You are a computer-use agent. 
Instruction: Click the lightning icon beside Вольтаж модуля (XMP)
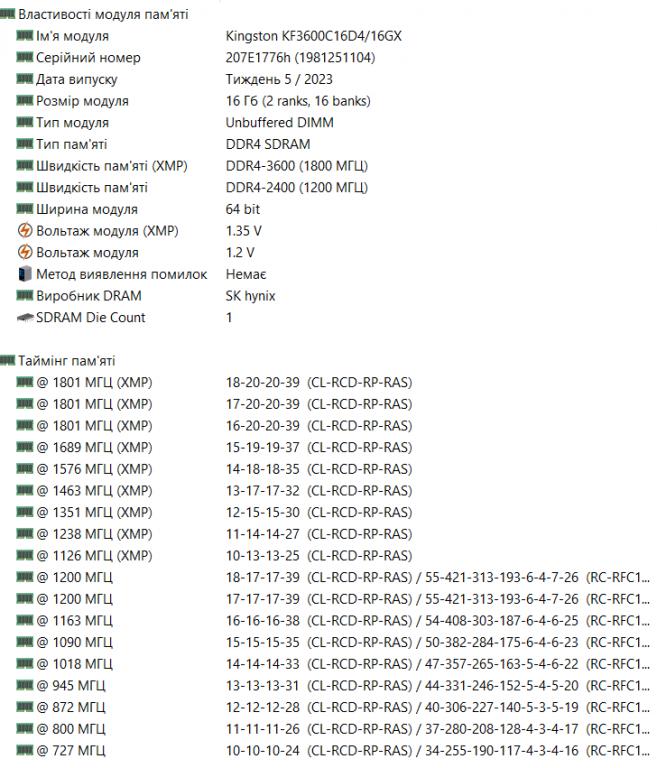[x=25, y=231]
